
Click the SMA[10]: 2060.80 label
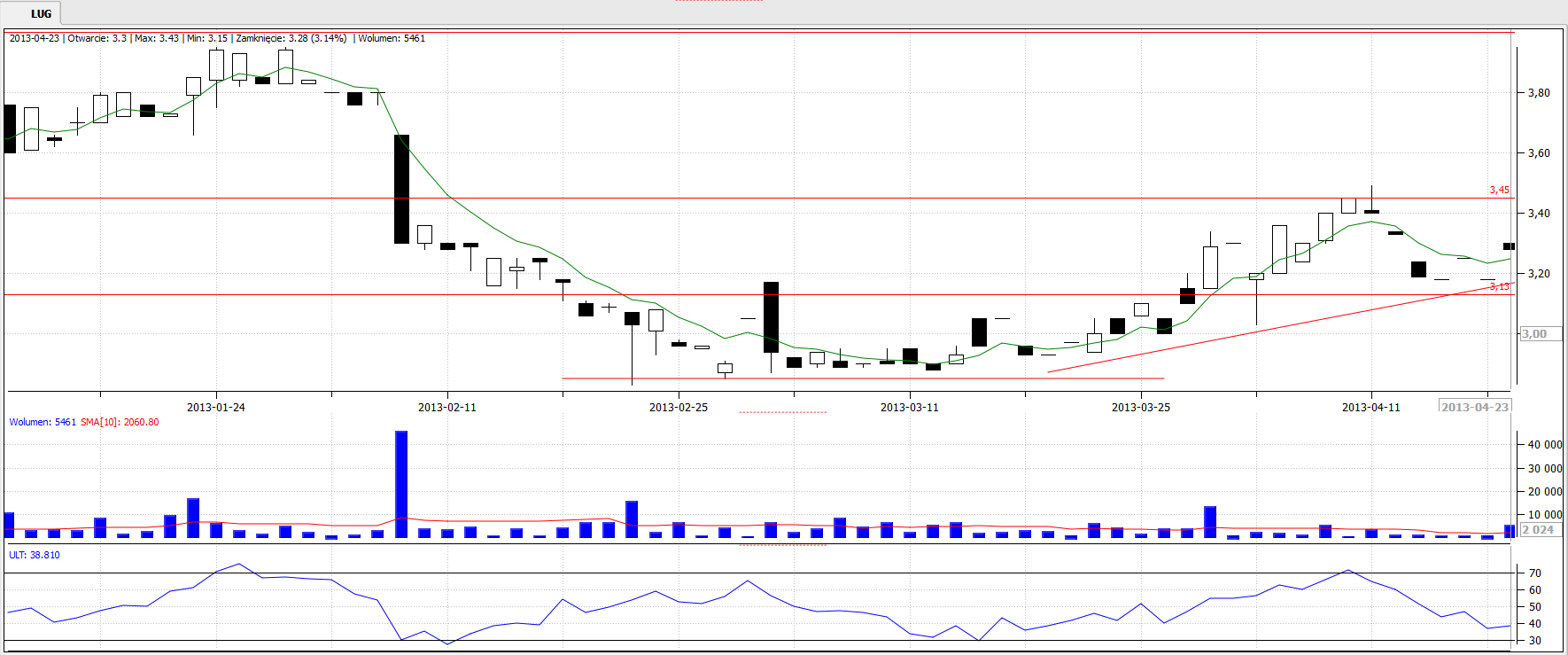[x=120, y=422]
